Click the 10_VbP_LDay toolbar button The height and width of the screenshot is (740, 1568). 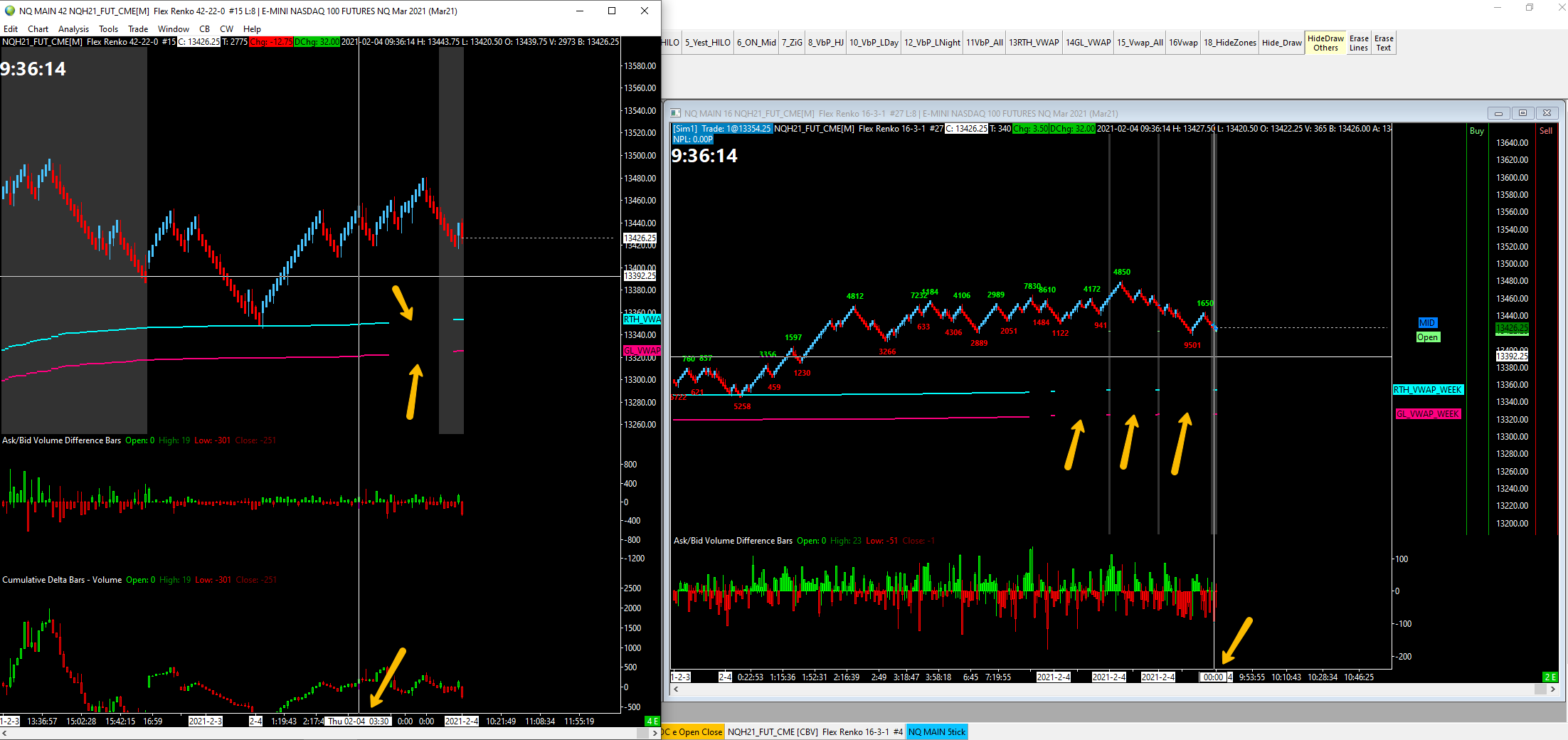click(x=874, y=43)
